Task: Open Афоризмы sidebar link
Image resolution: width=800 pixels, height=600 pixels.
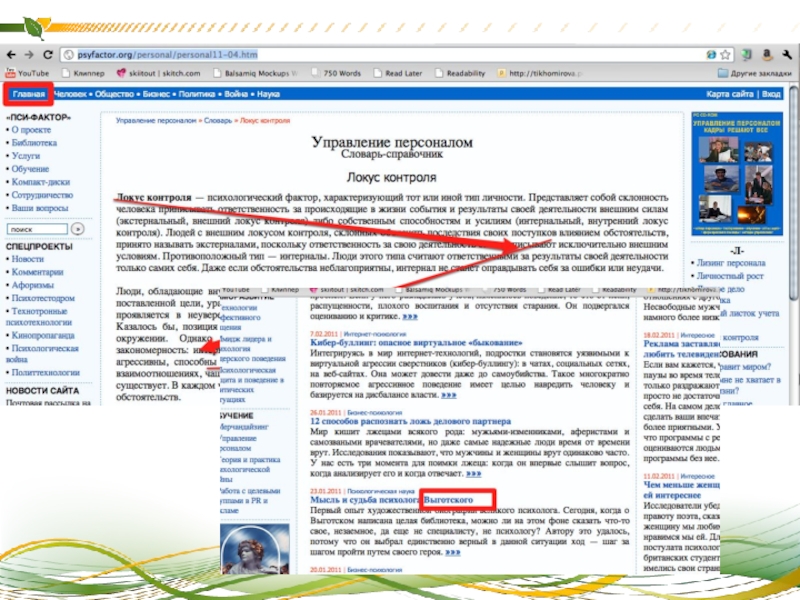Action: (33, 285)
